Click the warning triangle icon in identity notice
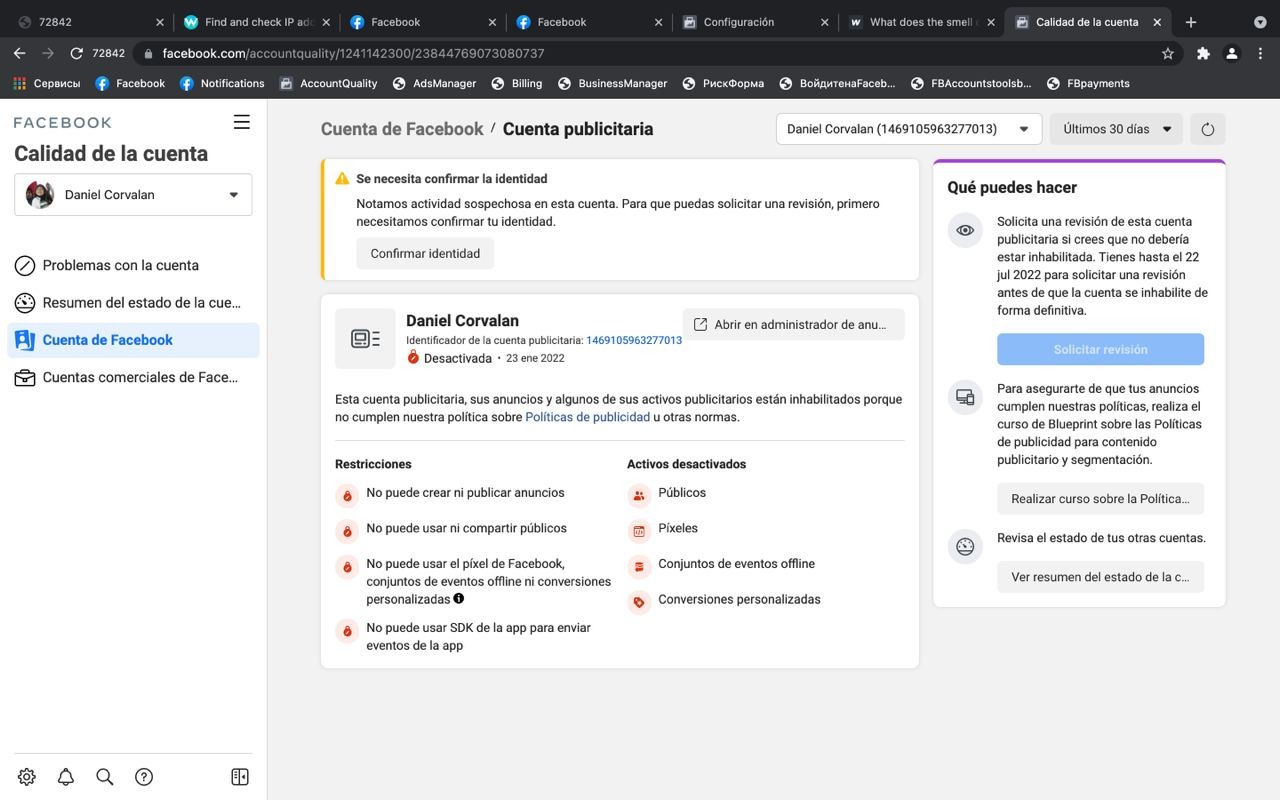The height and width of the screenshot is (800, 1280). coord(342,179)
